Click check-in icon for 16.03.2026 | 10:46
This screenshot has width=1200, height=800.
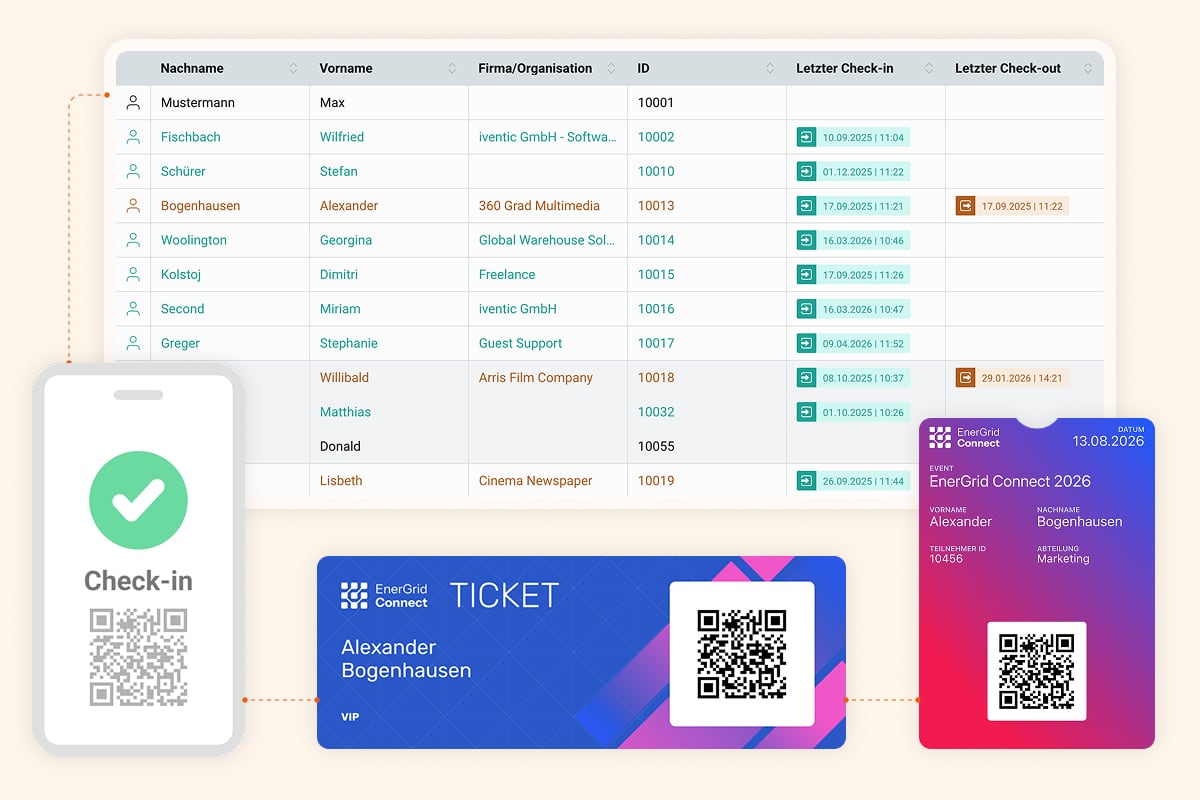pyautogui.click(x=806, y=240)
